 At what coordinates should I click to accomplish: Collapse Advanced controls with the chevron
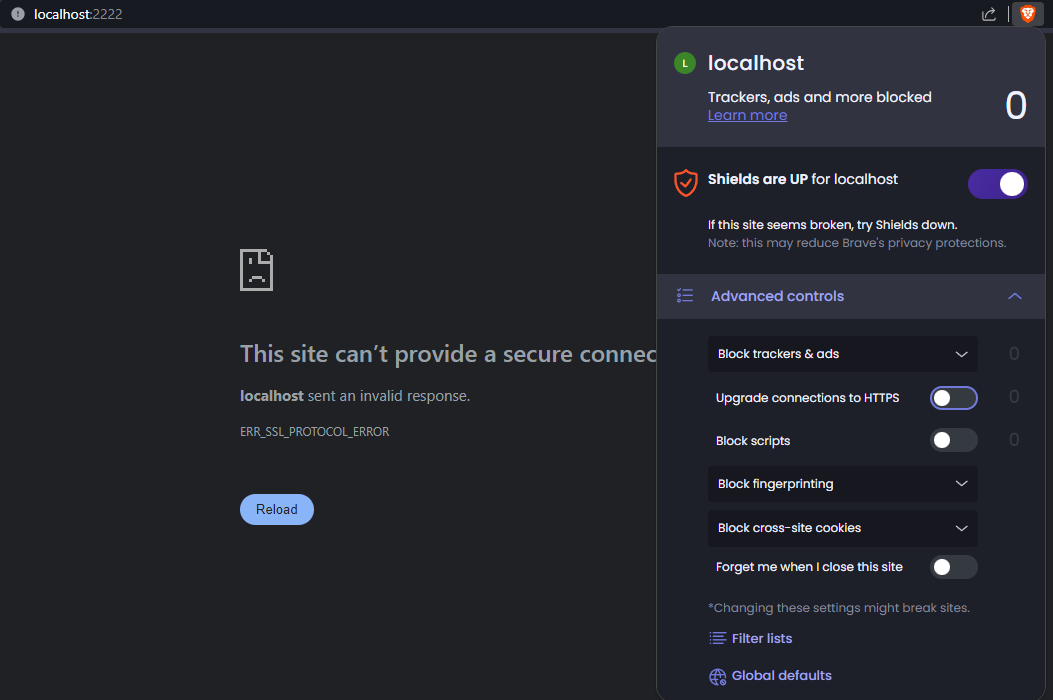pyautogui.click(x=1015, y=296)
